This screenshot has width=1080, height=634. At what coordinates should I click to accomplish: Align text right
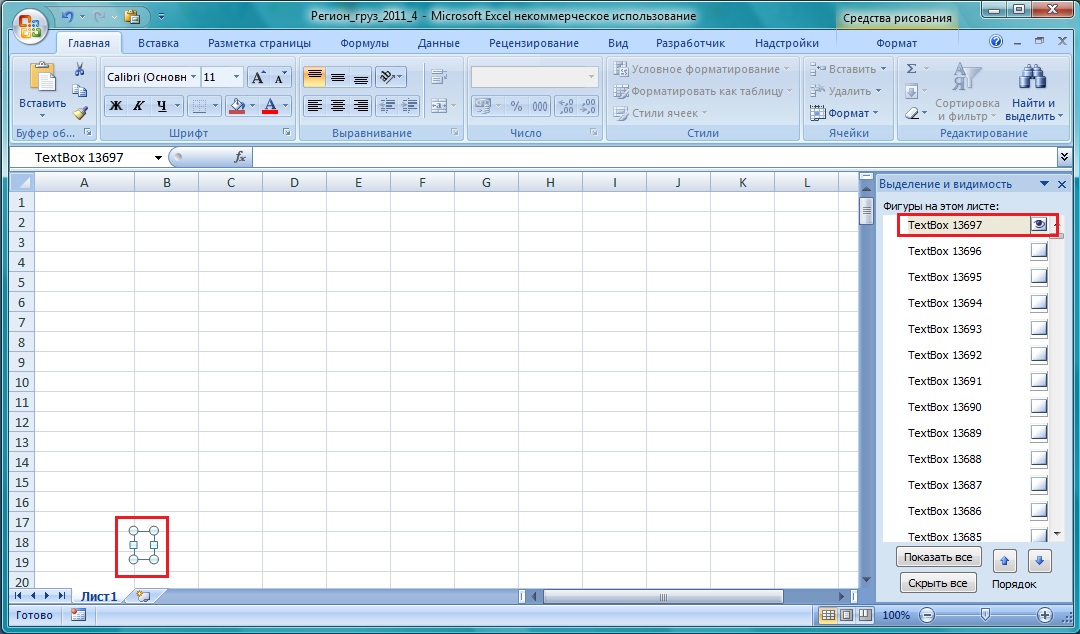pos(360,105)
